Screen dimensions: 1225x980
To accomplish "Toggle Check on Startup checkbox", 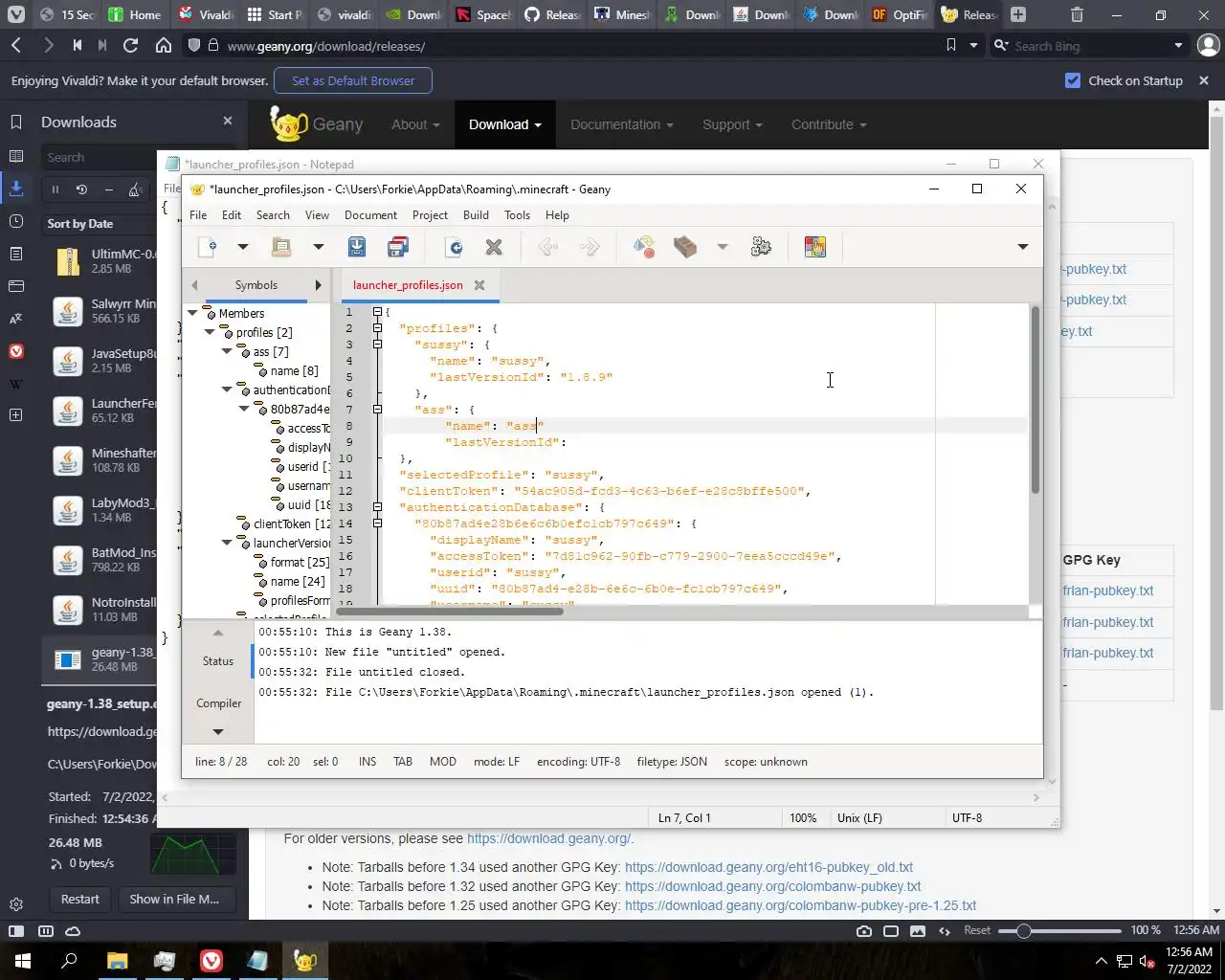I will [x=1073, y=80].
